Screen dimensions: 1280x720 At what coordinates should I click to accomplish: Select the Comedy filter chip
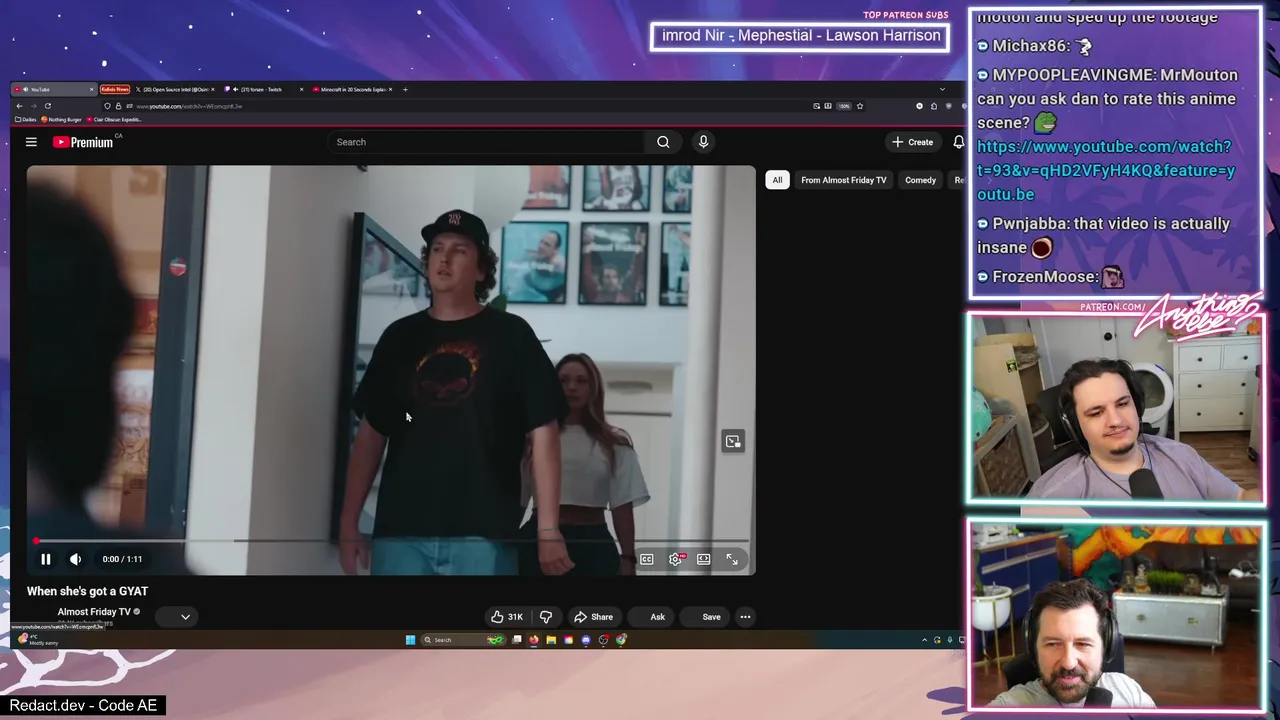coord(920,180)
